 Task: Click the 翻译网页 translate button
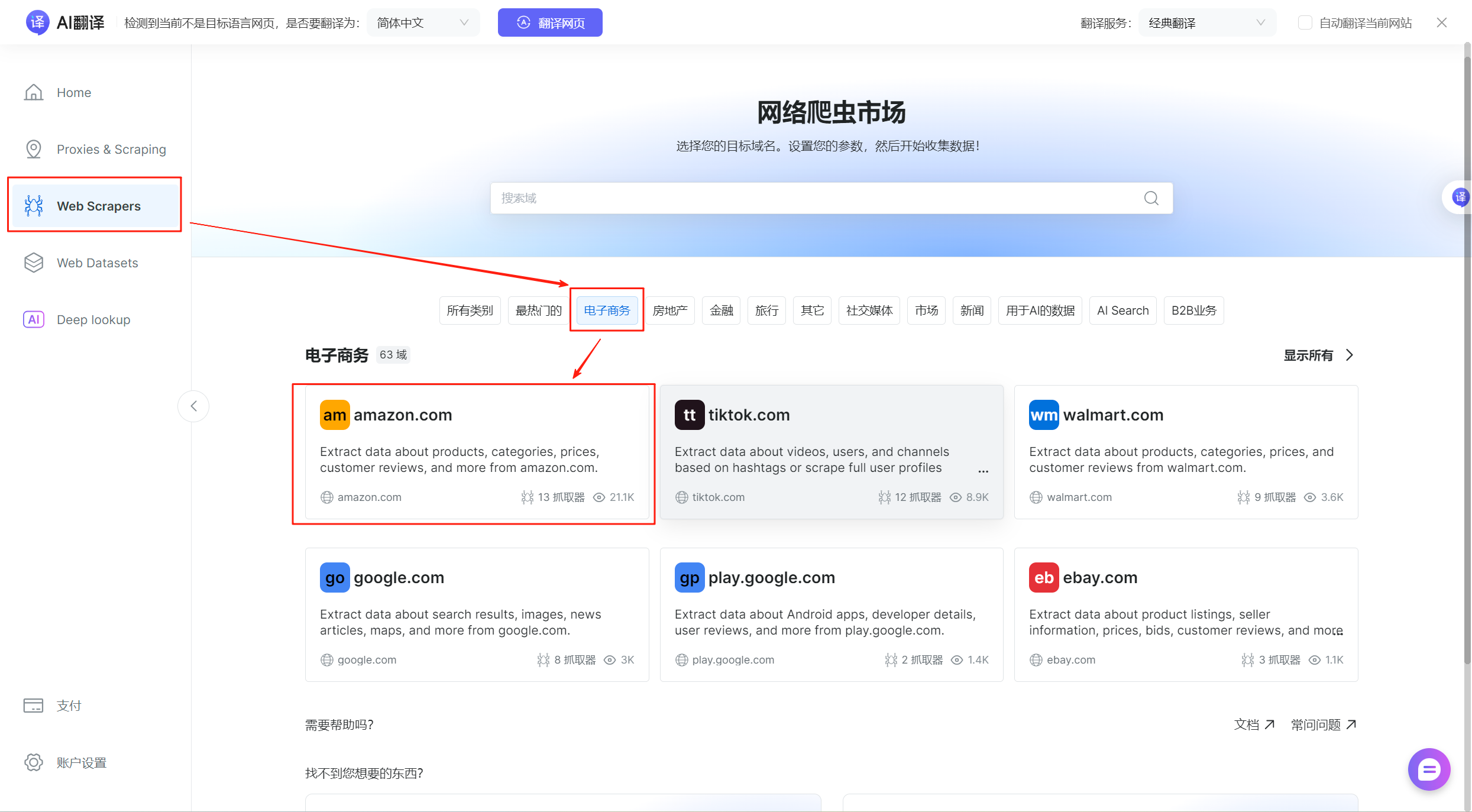550,22
